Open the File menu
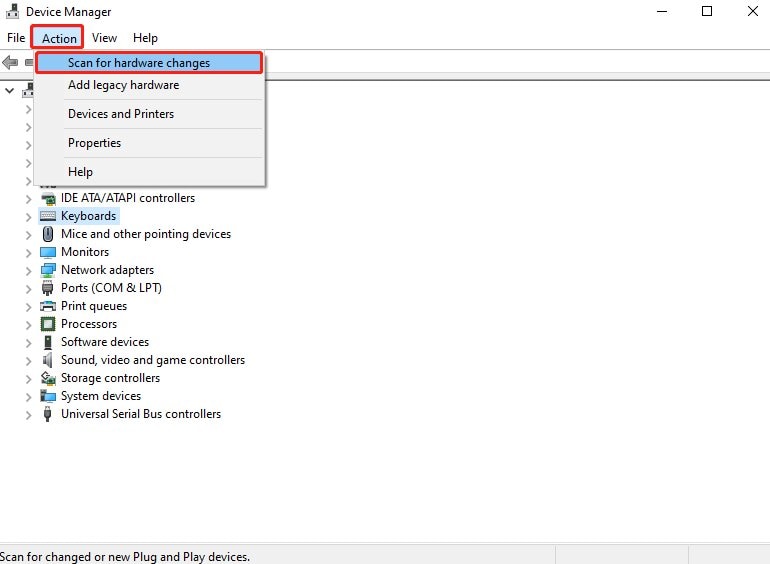The height and width of the screenshot is (564, 770). click(16, 38)
